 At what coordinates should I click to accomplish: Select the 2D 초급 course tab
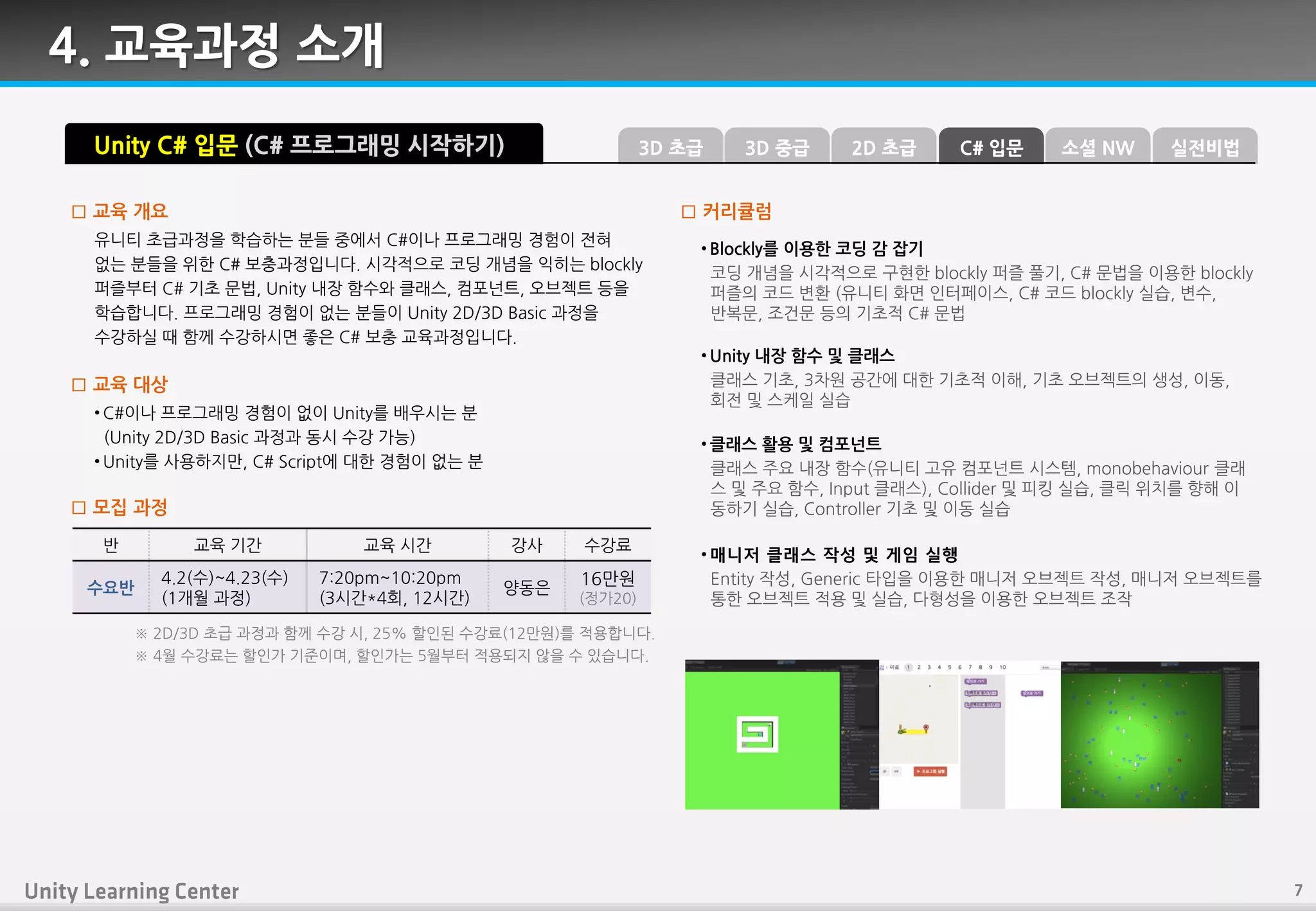[884, 146]
